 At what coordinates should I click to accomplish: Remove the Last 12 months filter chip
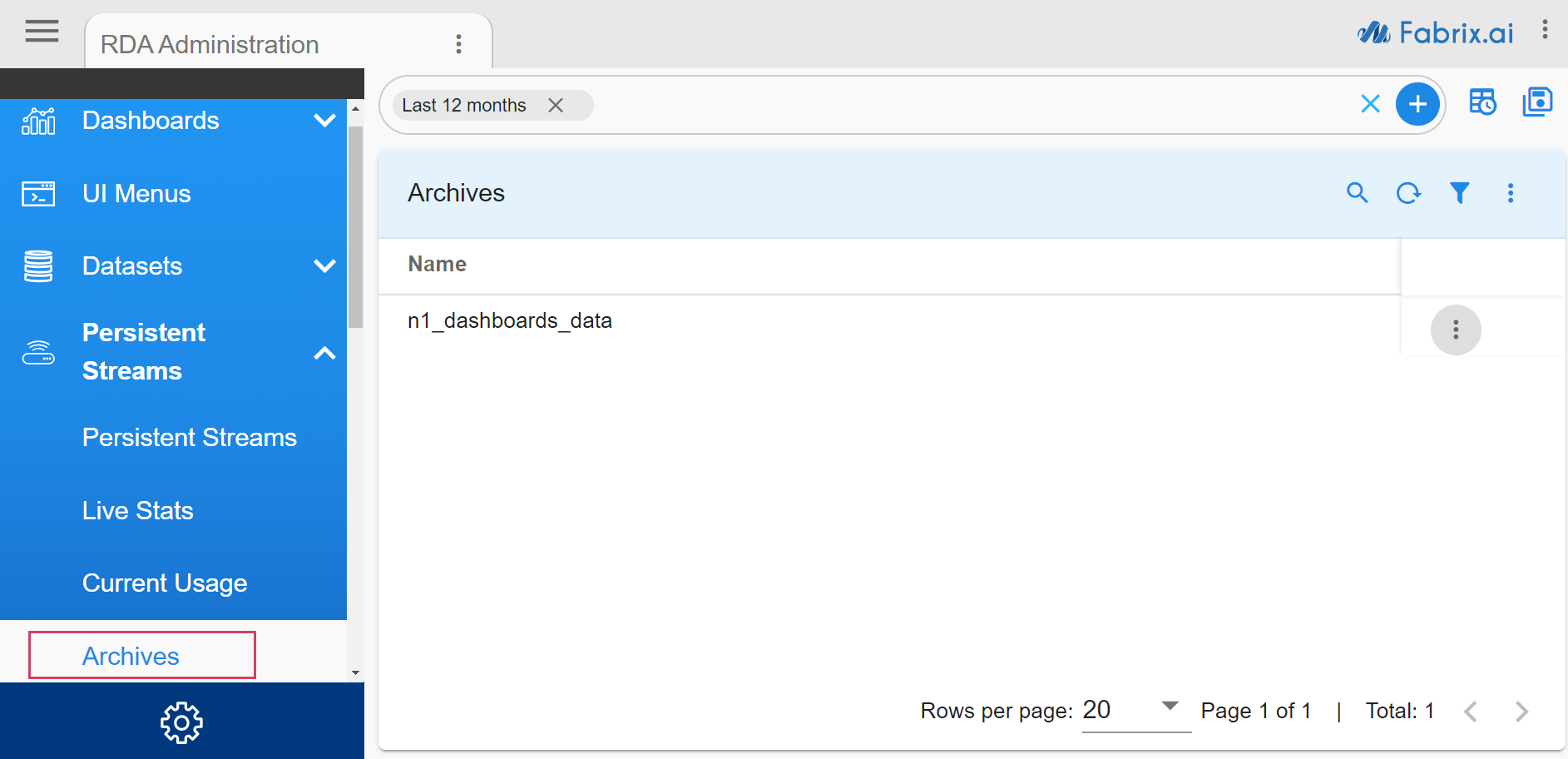click(x=556, y=105)
